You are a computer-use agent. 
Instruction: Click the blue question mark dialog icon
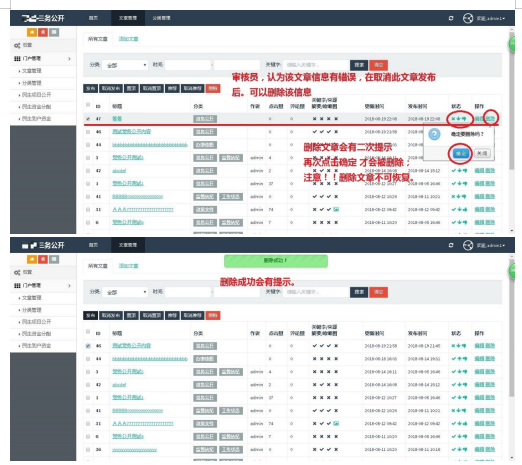coord(434,134)
